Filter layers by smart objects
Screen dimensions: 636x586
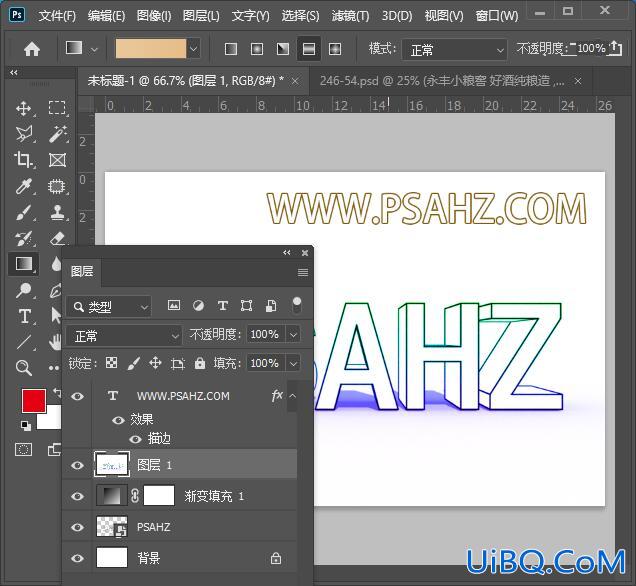pos(271,305)
